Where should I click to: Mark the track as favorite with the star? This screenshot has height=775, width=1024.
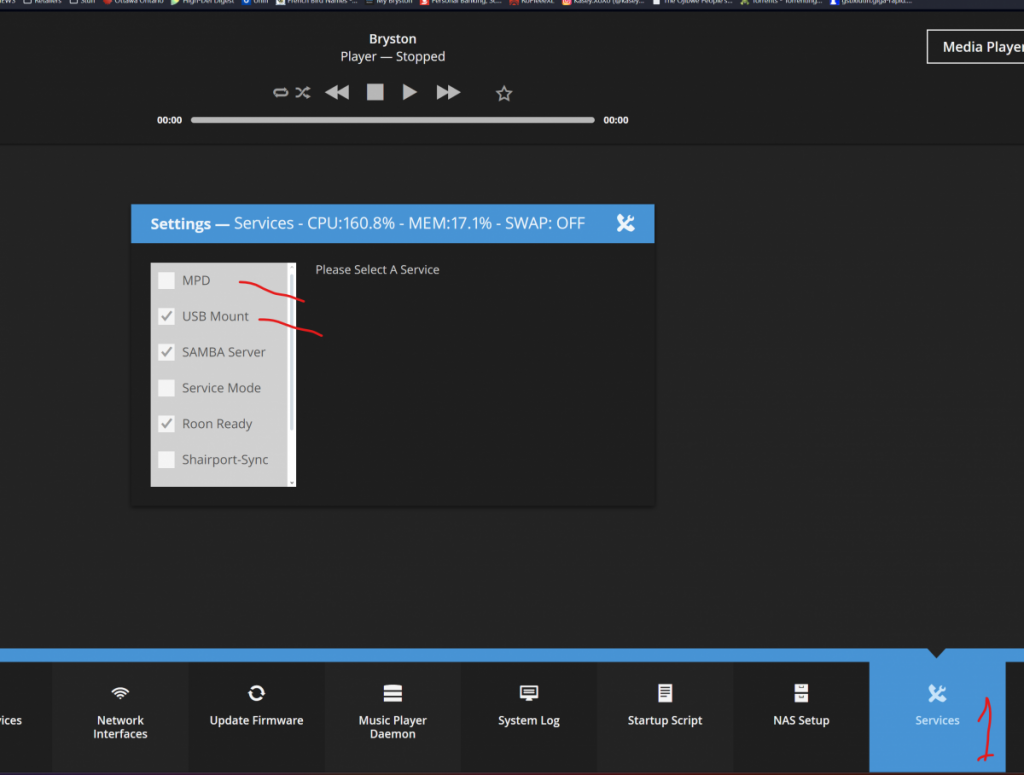(x=504, y=93)
